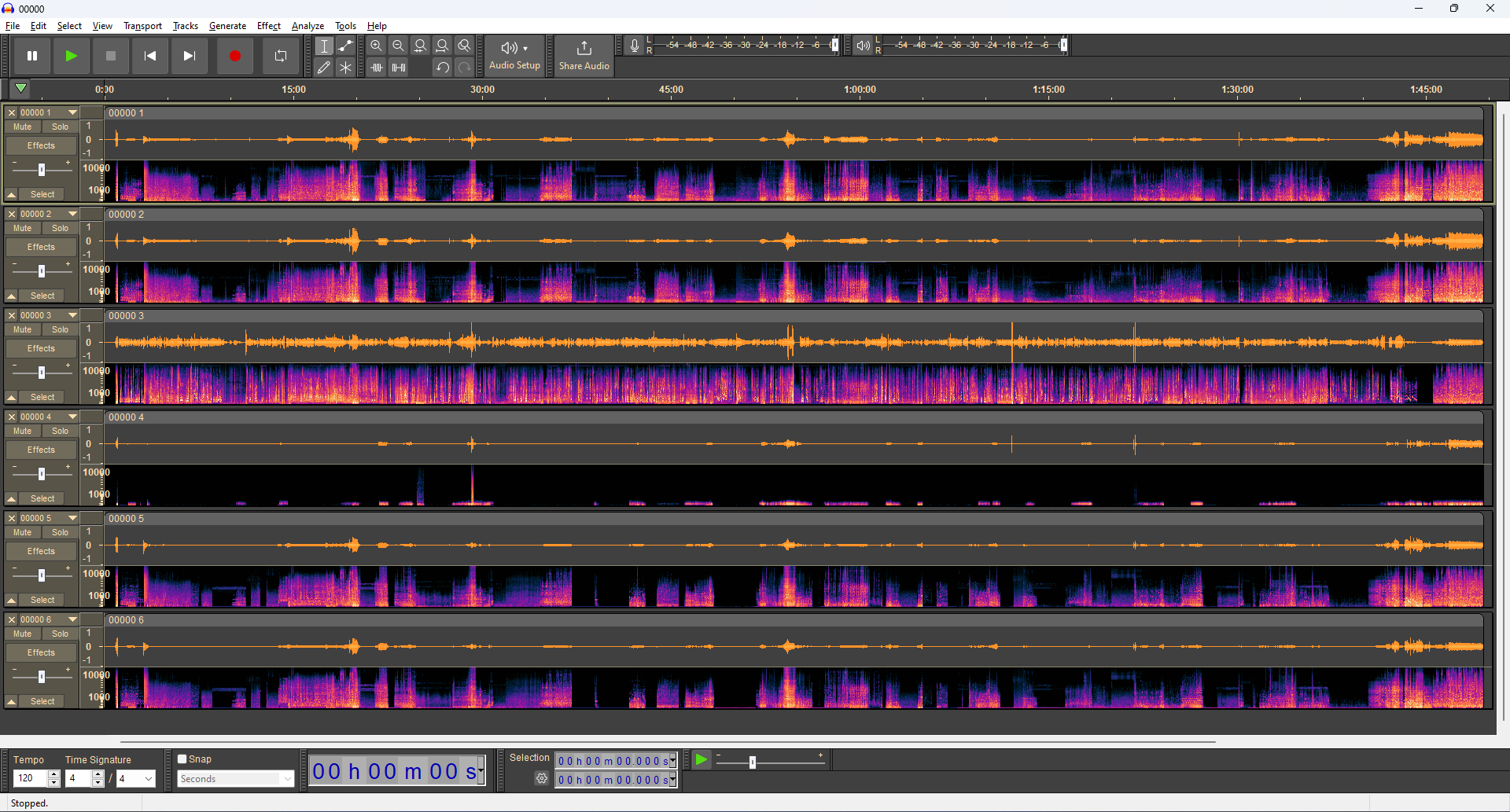This screenshot has width=1510, height=812.
Task: Click the Zoom Out magnifier
Action: [x=399, y=46]
